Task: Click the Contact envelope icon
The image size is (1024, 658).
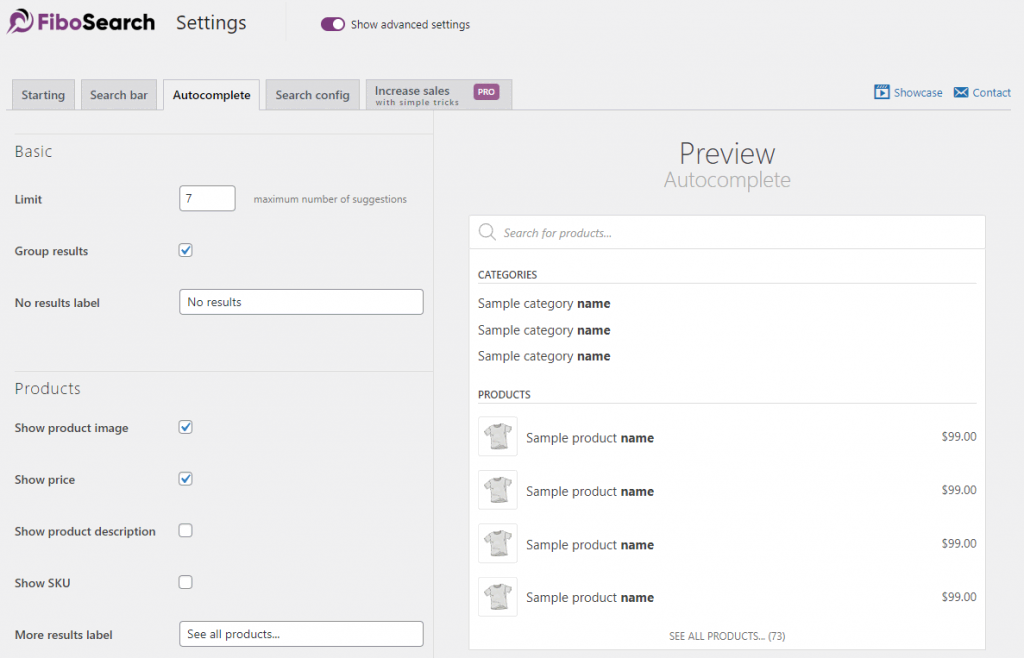Action: click(x=961, y=92)
